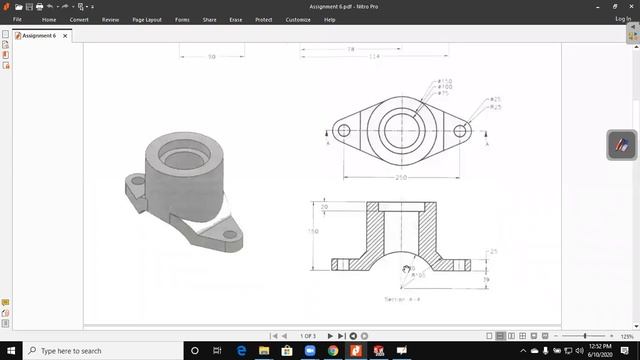Click the Redo arrow icon
640x360 pixels.
[x=65, y=6]
